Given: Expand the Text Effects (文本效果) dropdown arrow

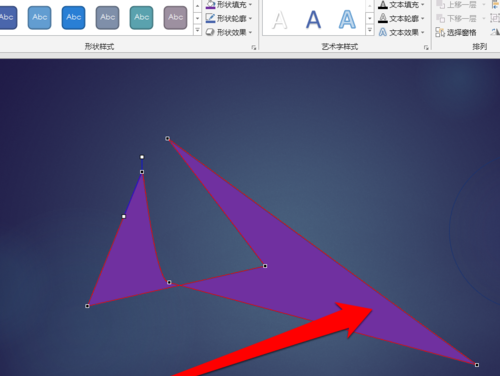Looking at the screenshot, I should click(423, 32).
